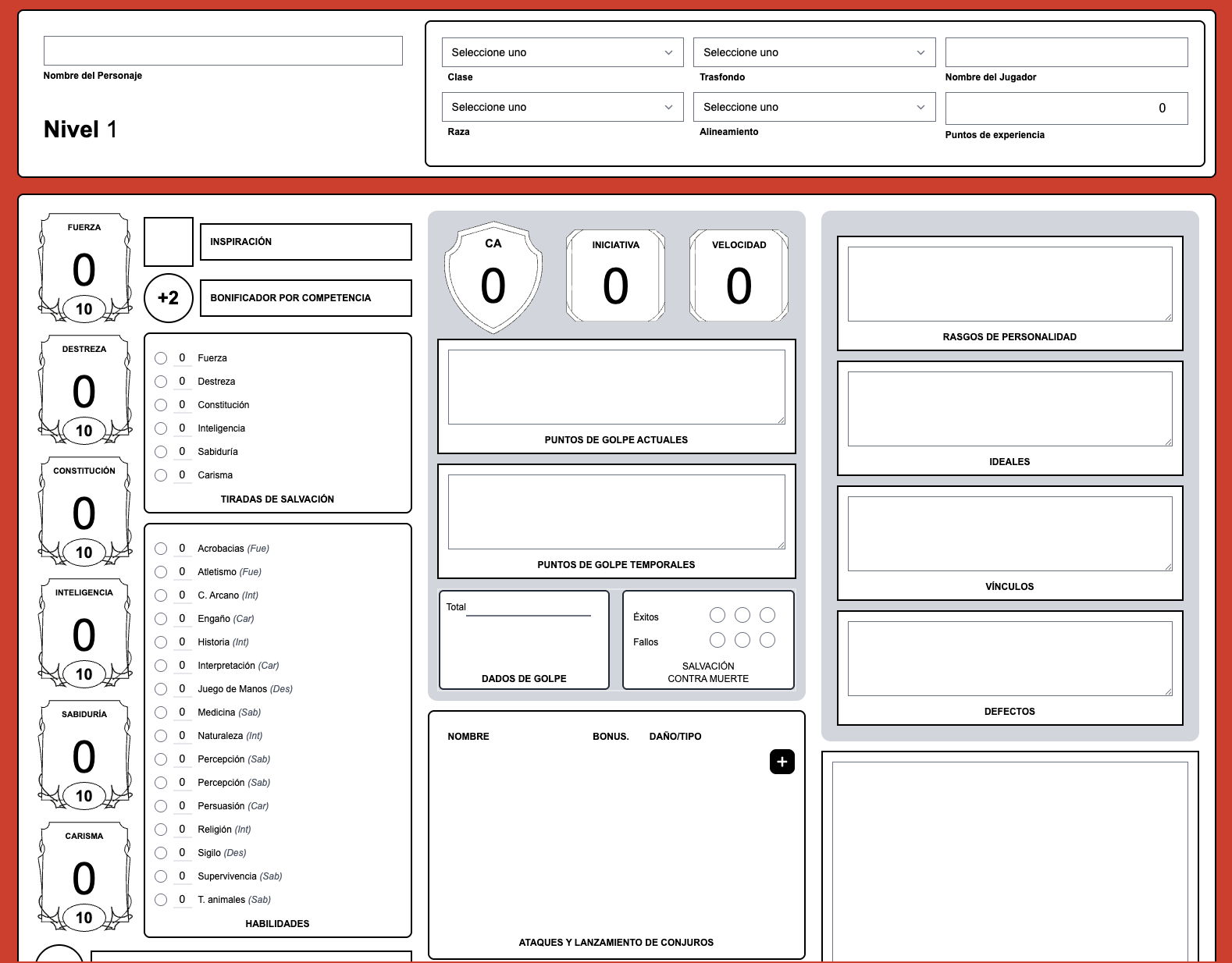
Task: Click the Dados de Golpe Total field
Action: 529,607
